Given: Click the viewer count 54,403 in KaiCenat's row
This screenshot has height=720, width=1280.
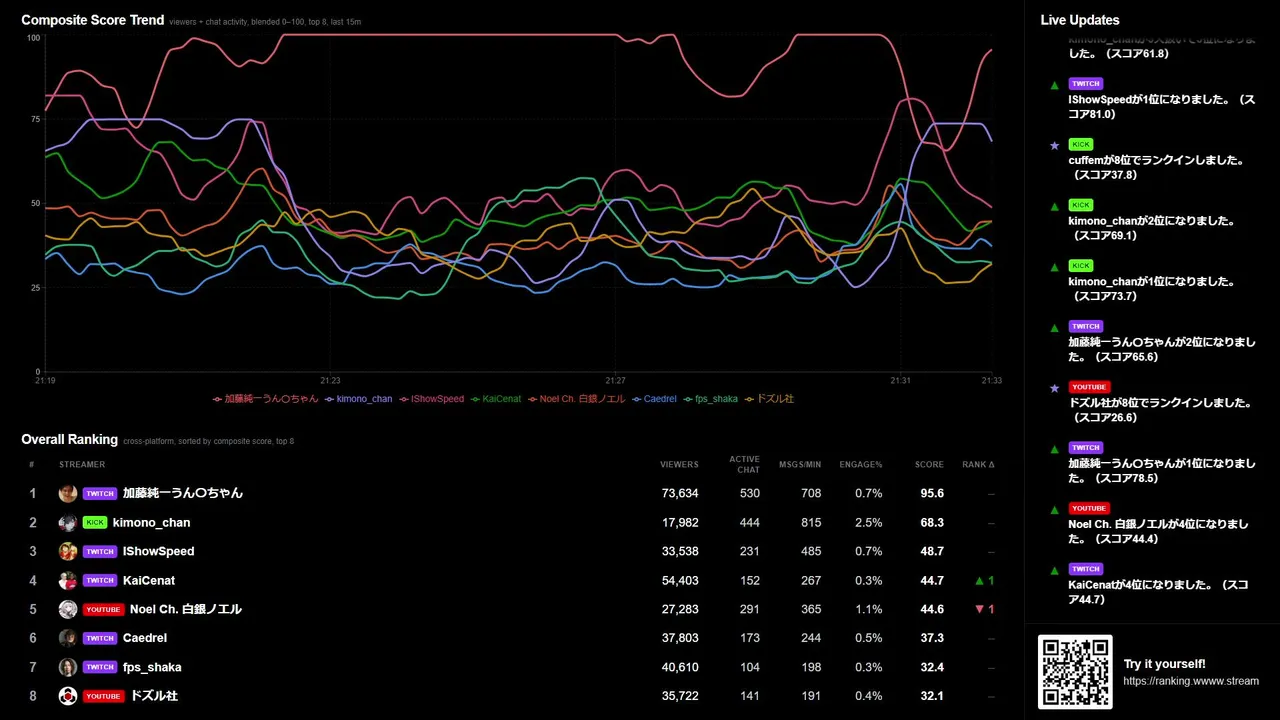Looking at the screenshot, I should [x=680, y=580].
